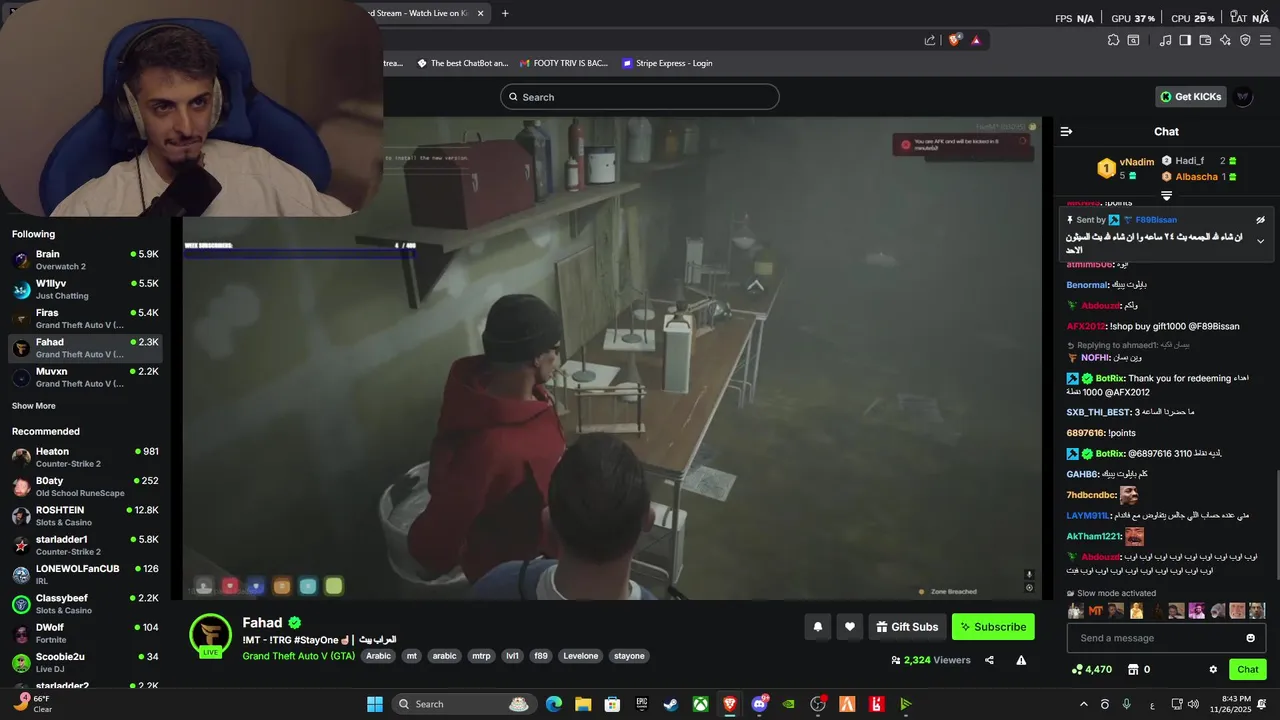Expand pinned message chevron
The width and height of the screenshot is (1280, 720).
(1260, 241)
